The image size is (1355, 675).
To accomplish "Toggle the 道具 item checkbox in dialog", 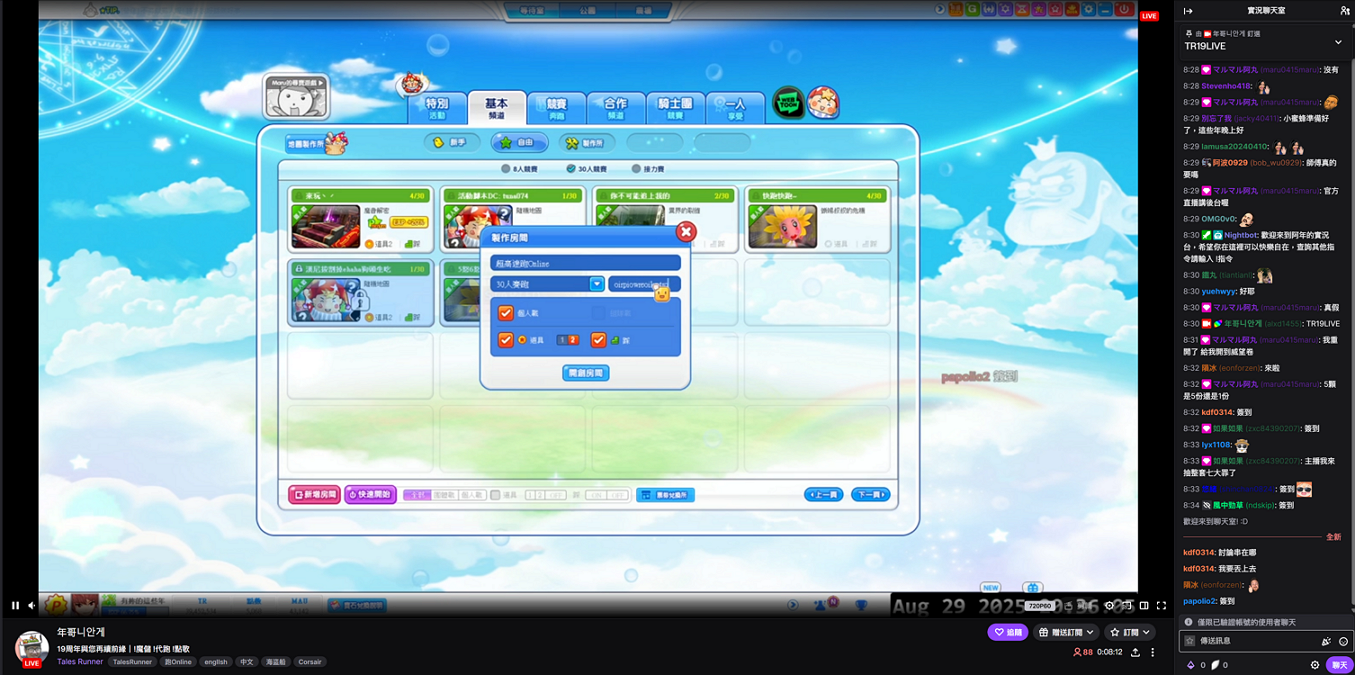I will click(x=506, y=340).
